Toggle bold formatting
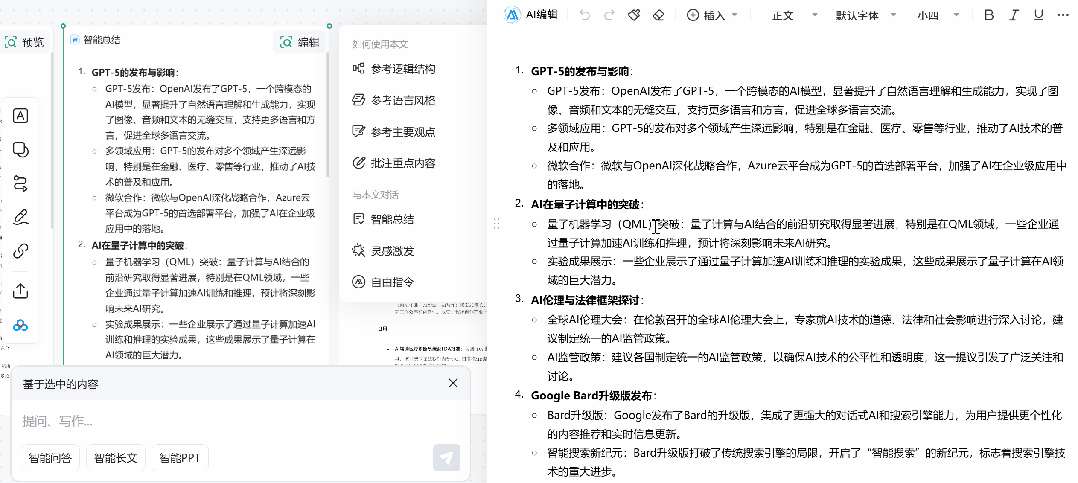This screenshot has height=483, width=1078. [989, 15]
